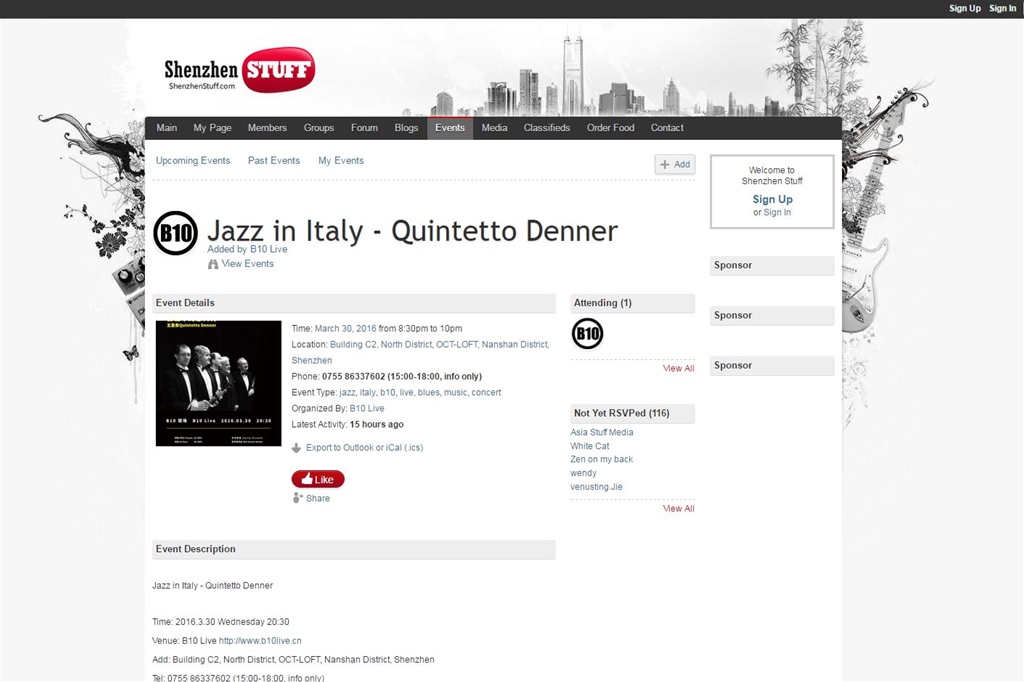Open the event poster thumbnail
Screen dimensions: 1024x682
(219, 383)
